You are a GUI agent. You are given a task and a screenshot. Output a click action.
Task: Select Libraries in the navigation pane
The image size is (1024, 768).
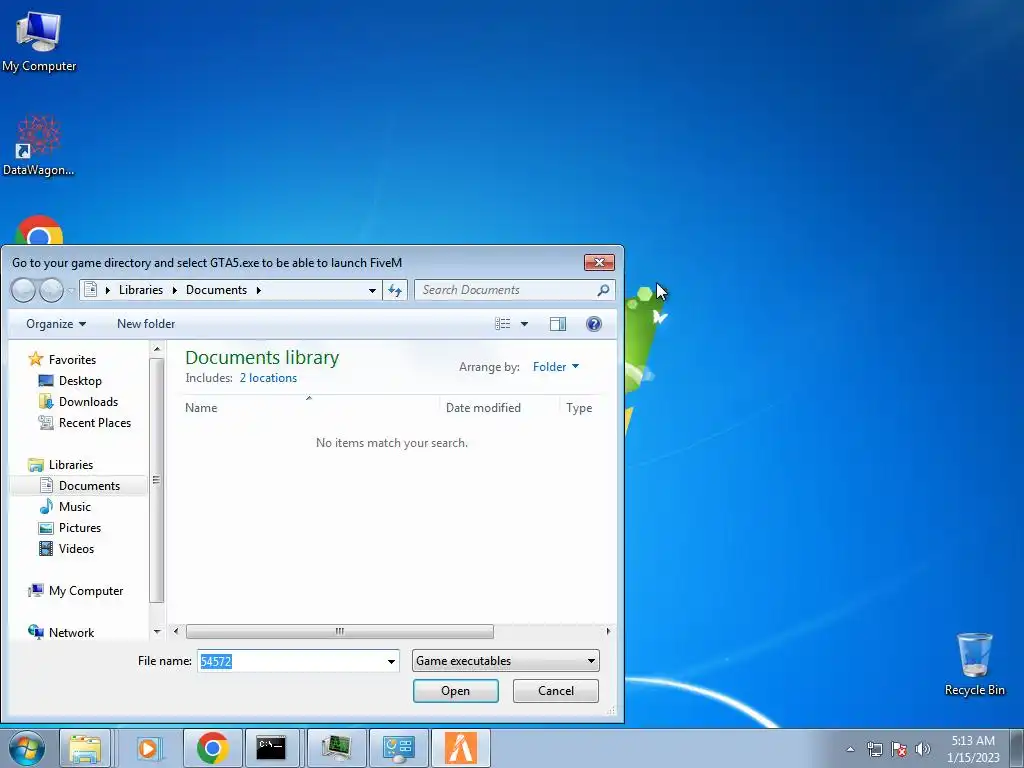71,464
